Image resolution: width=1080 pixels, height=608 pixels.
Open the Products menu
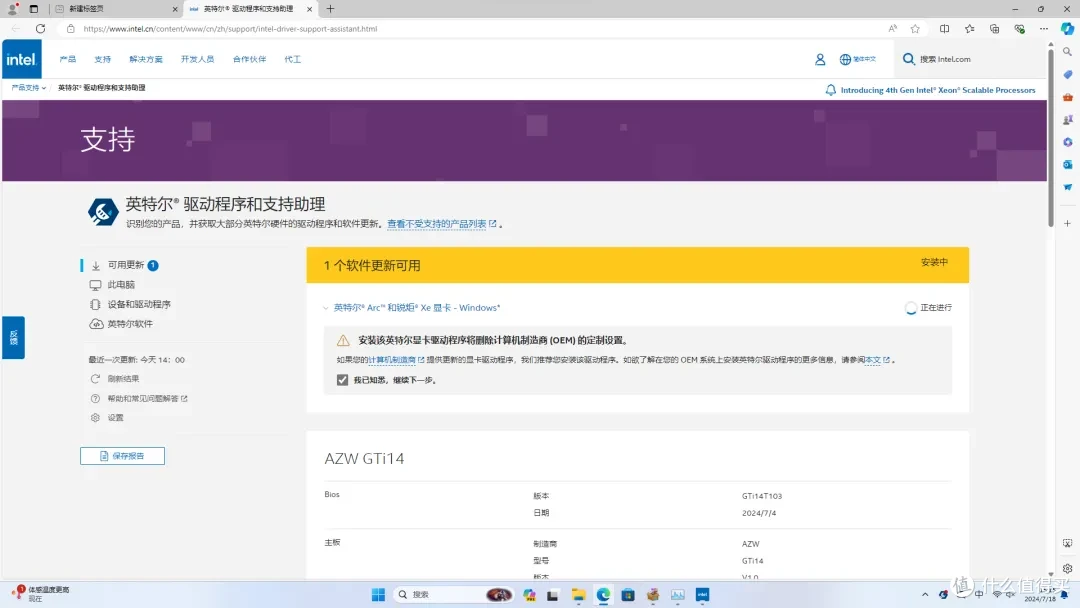pos(68,59)
